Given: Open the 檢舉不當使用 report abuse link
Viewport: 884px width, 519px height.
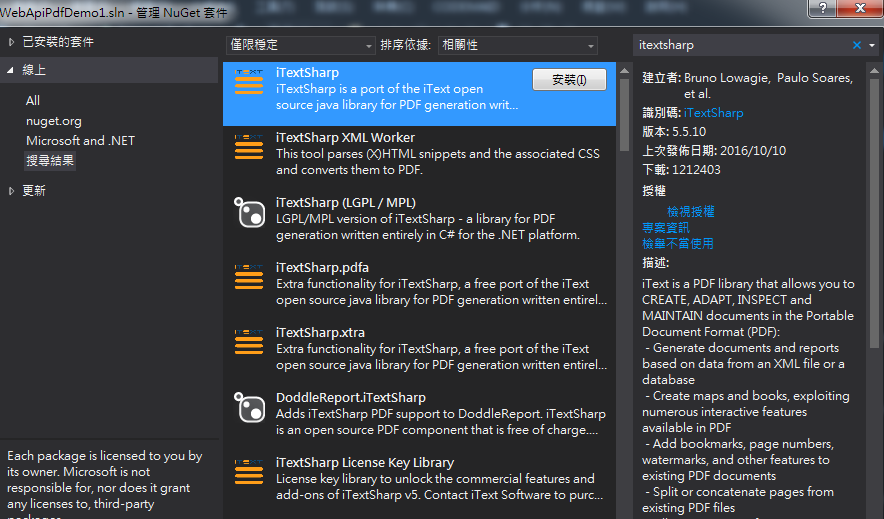Looking at the screenshot, I should 678,243.
